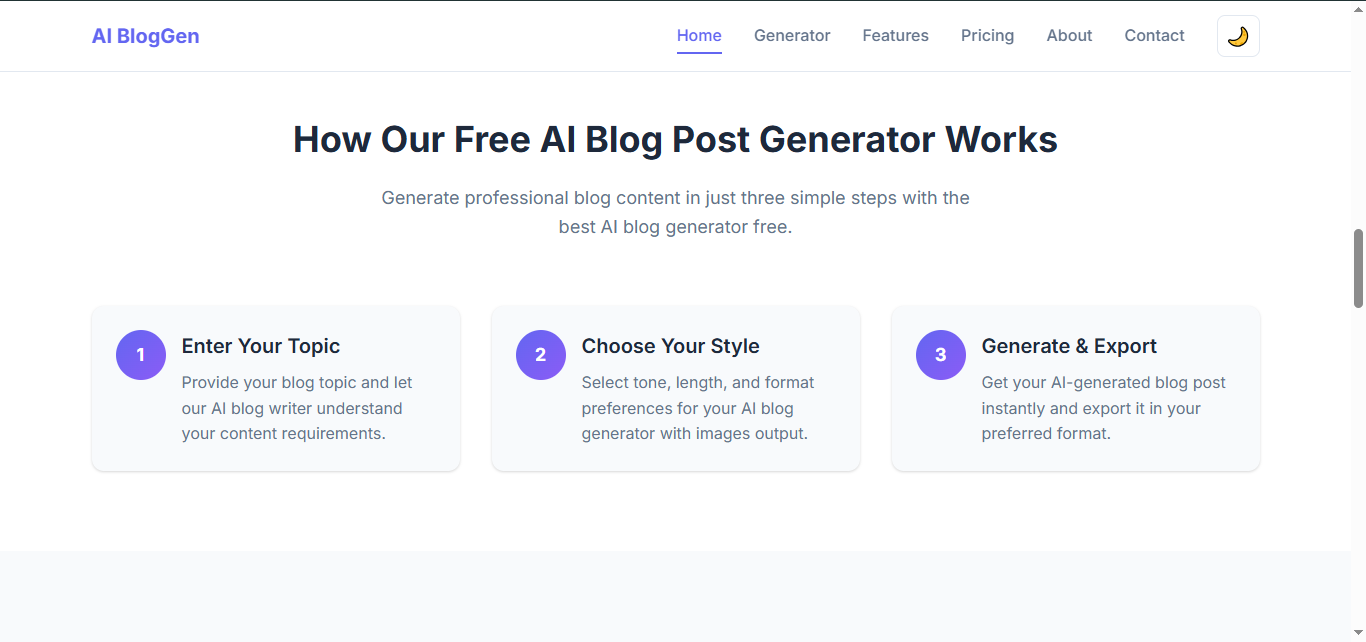The width and height of the screenshot is (1366, 642).
Task: Open the Pricing nav link
Action: (x=988, y=36)
